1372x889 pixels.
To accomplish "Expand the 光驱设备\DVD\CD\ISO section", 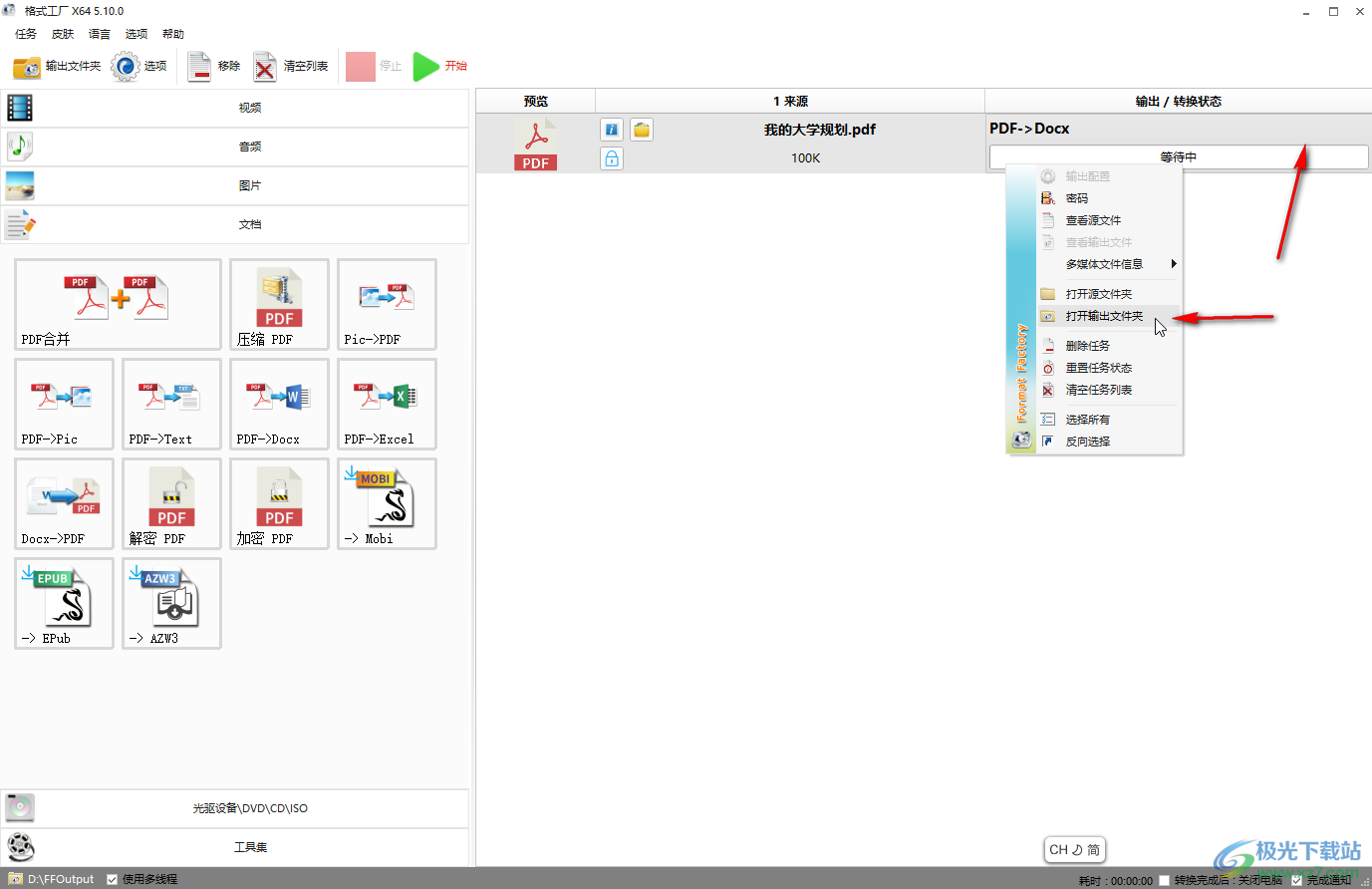I will pos(235,808).
